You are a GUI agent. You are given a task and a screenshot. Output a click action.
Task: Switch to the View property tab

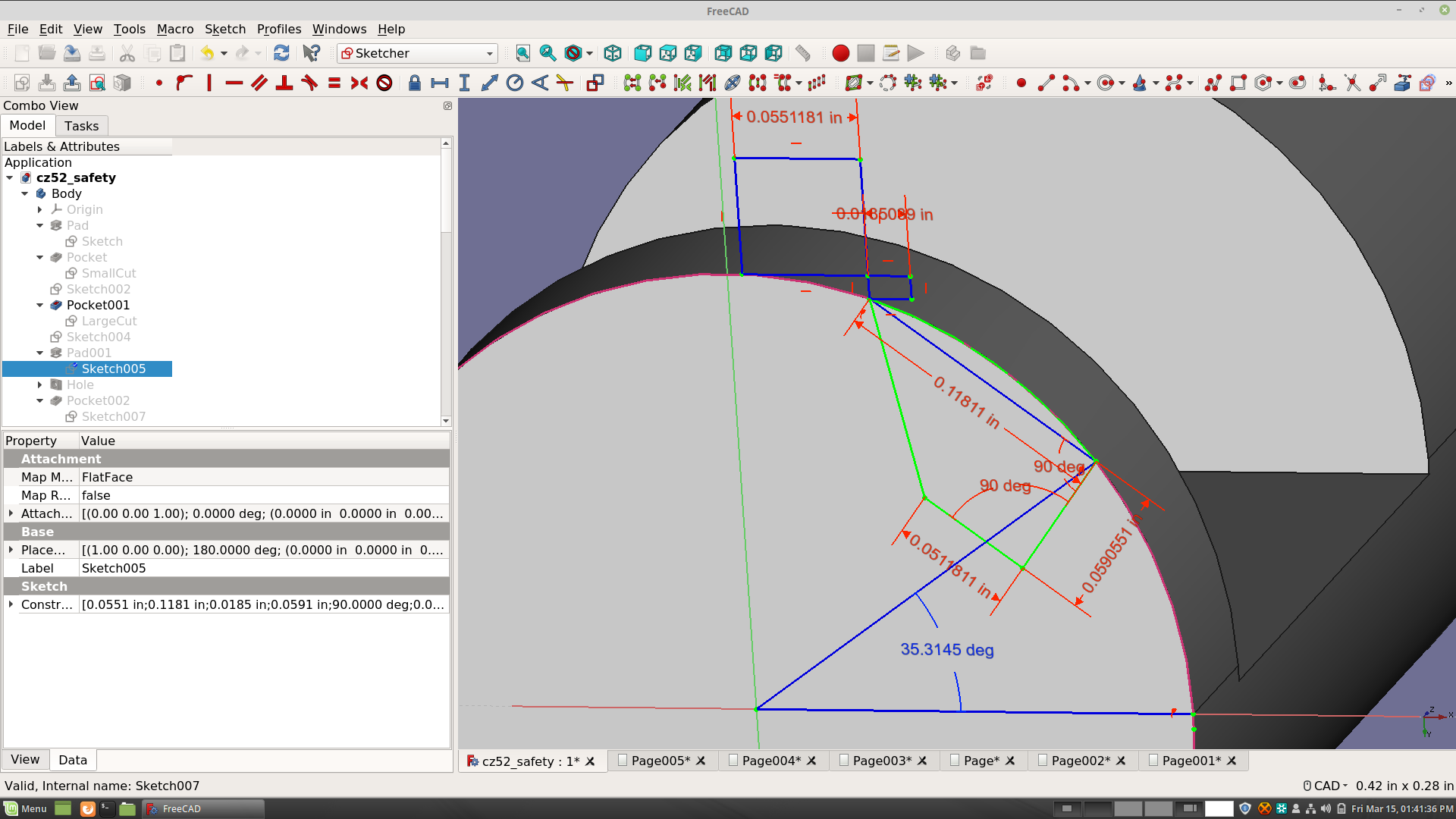(25, 759)
